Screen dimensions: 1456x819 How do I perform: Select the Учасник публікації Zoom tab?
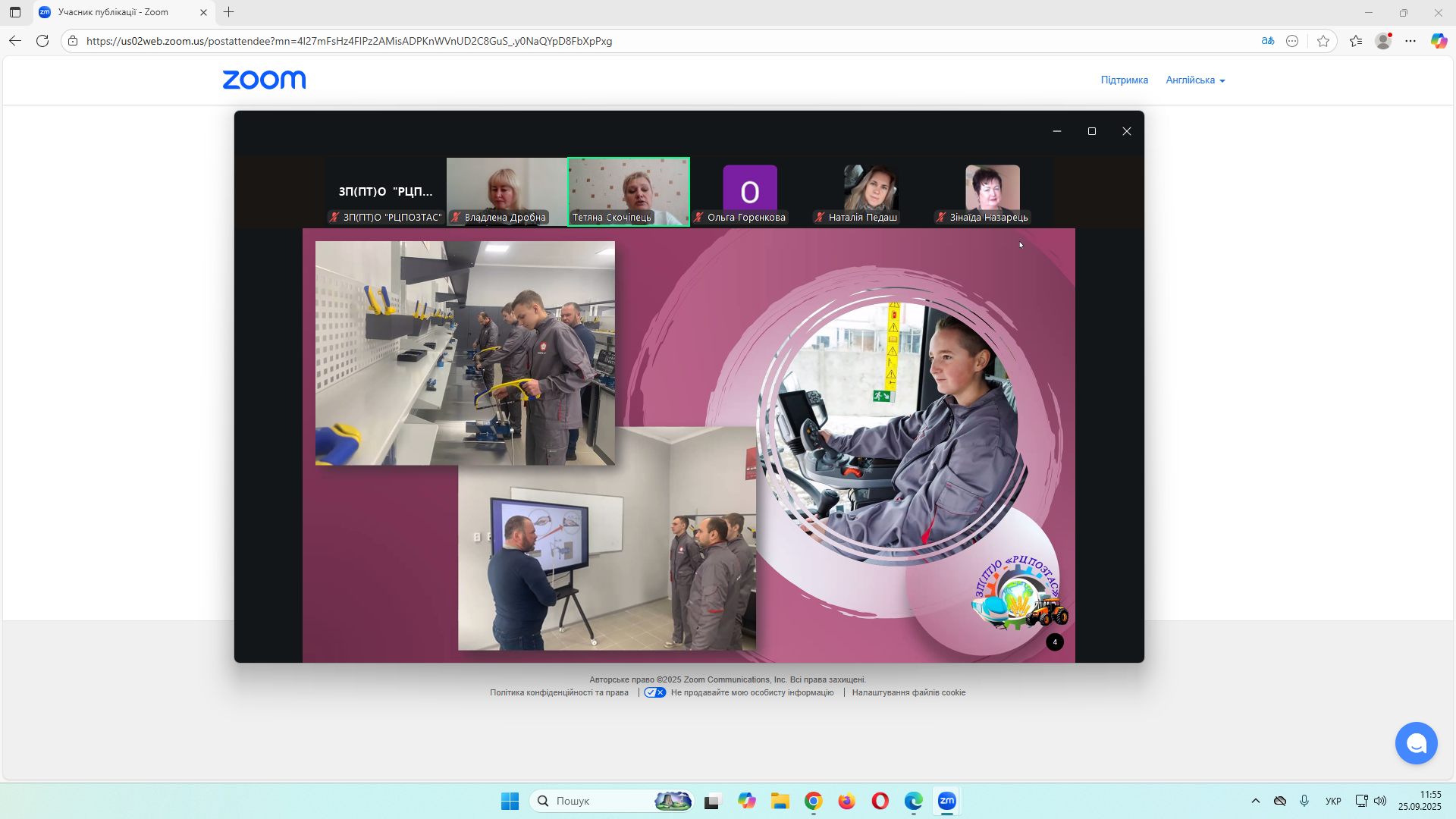[x=114, y=12]
